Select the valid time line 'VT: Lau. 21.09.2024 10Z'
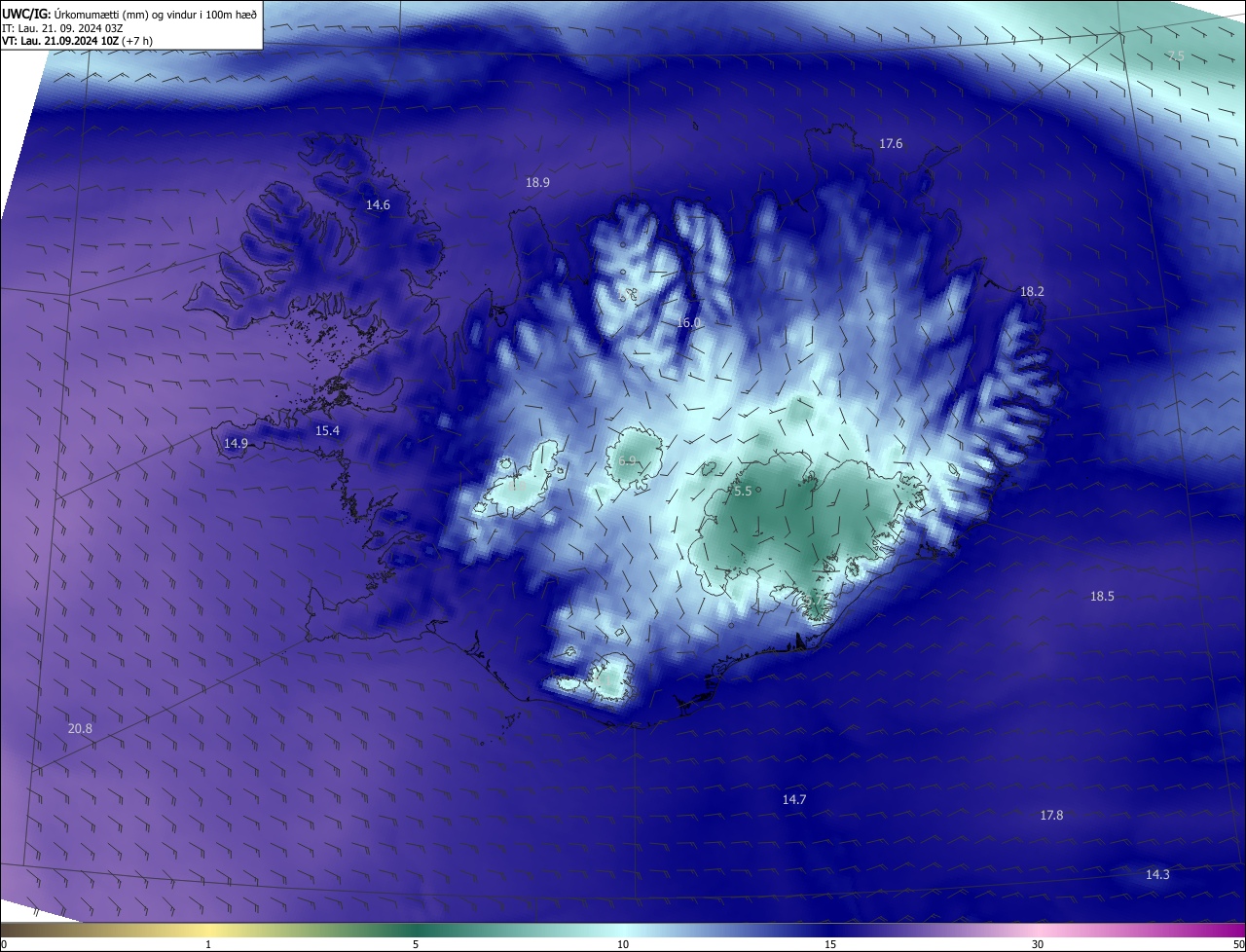The width and height of the screenshot is (1246, 952). [x=59, y=41]
